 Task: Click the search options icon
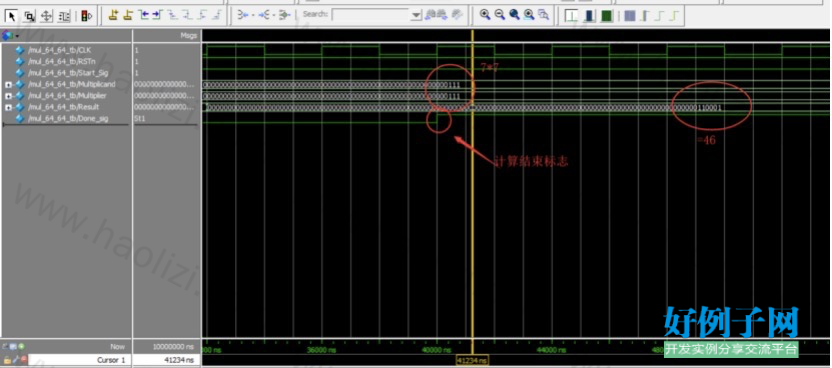click(x=457, y=14)
